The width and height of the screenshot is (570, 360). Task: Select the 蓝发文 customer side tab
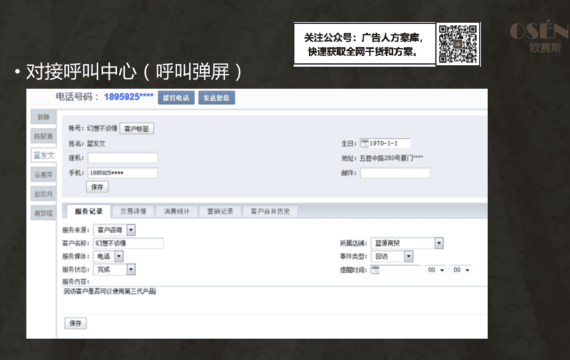coord(44,156)
